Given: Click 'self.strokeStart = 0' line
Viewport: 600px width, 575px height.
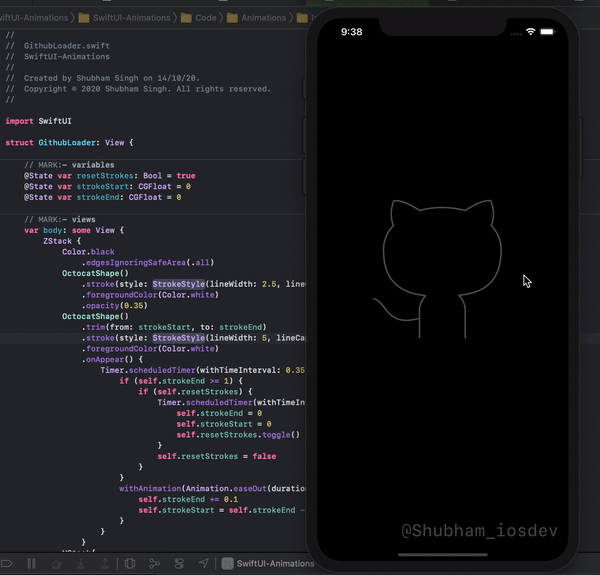Looking at the screenshot, I should pos(224,424).
